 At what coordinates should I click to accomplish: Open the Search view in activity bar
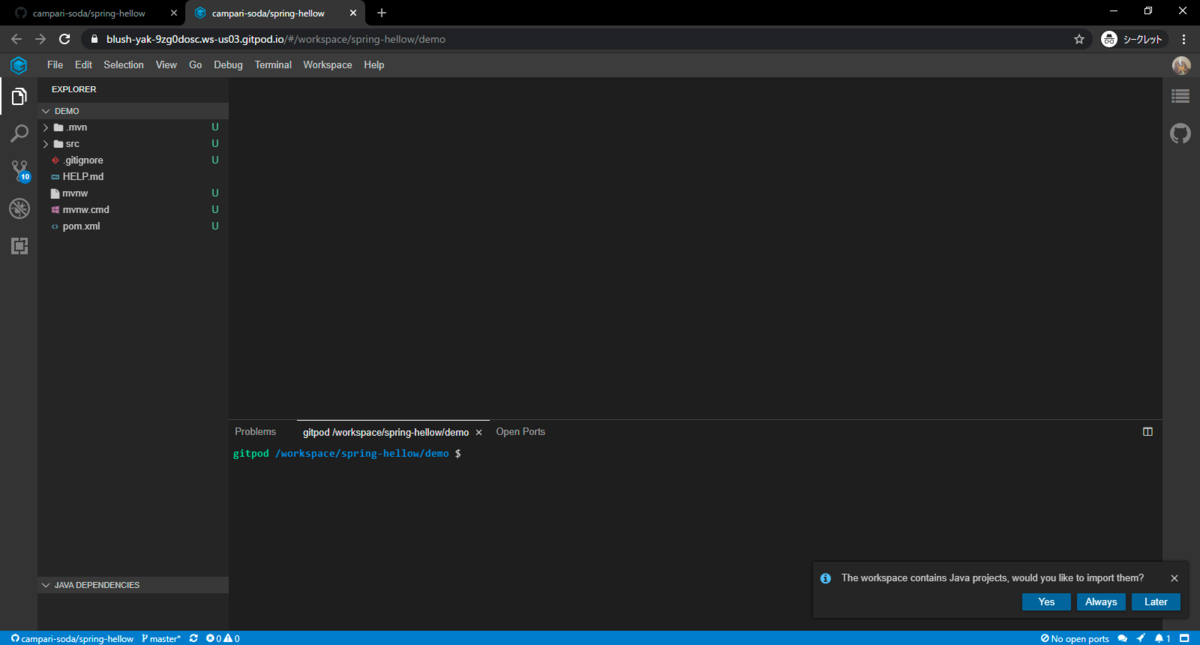(x=18, y=133)
